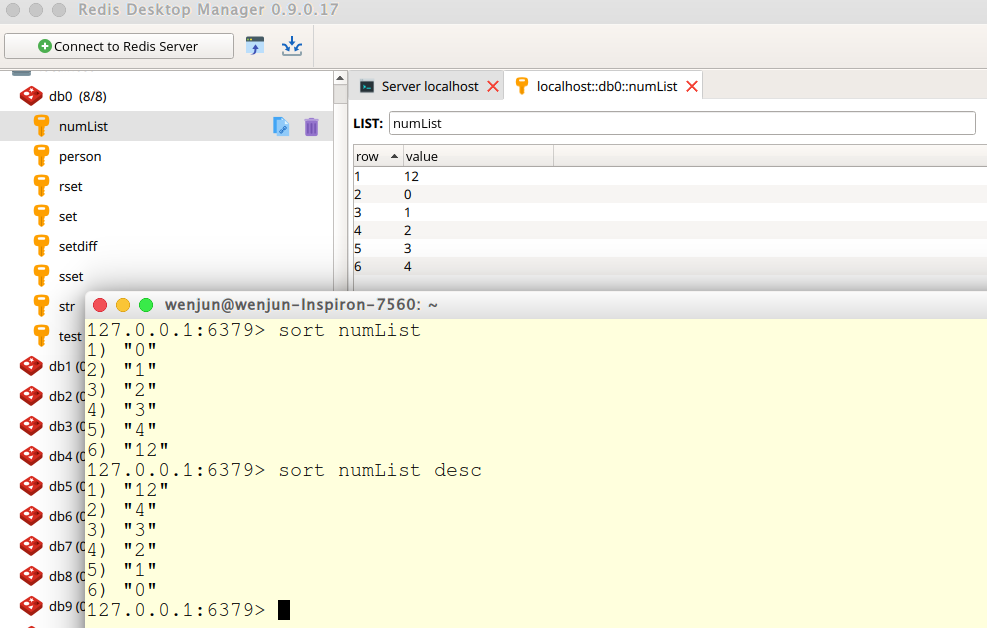The width and height of the screenshot is (987, 628).
Task: Click the export connections toolbar icon
Action: 291,46
